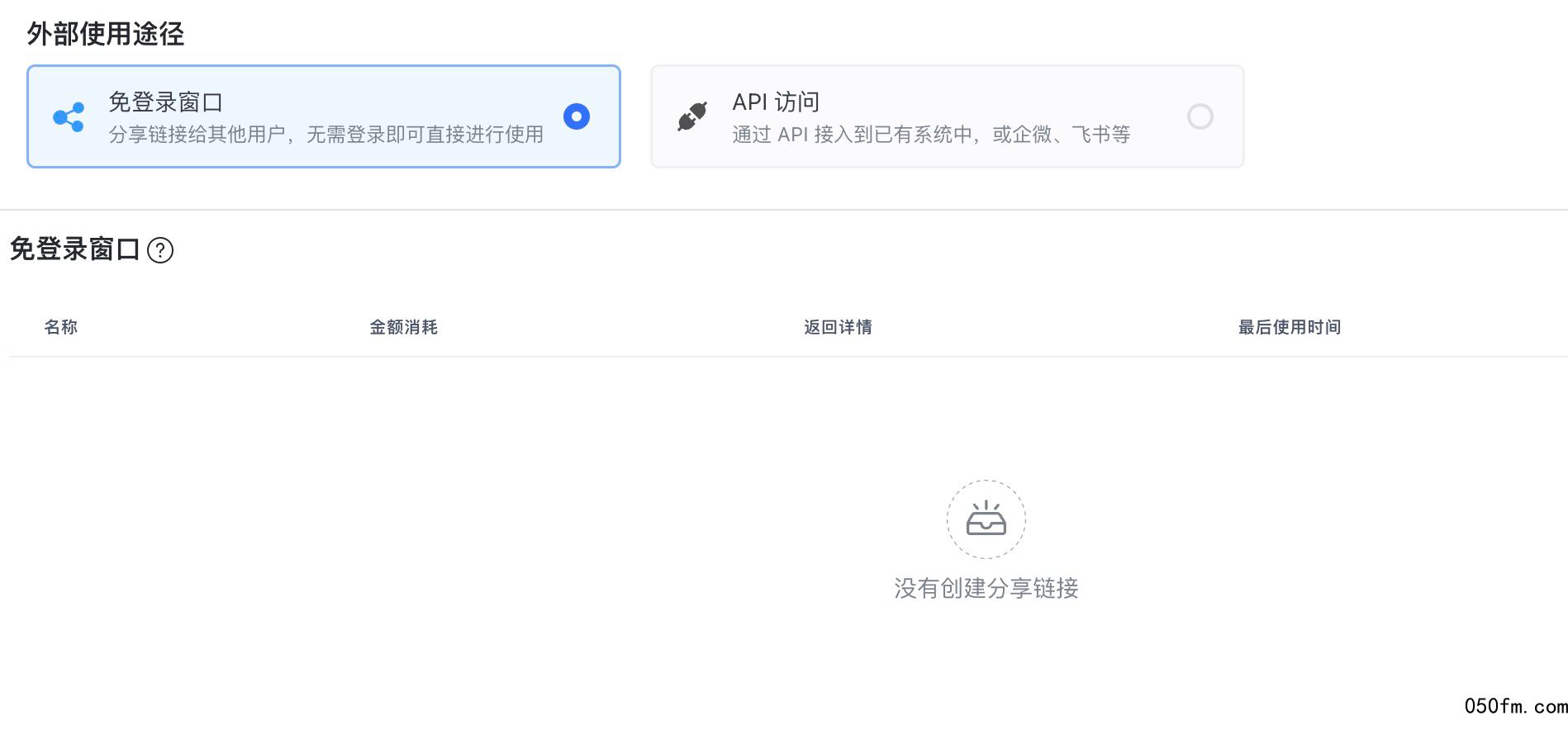Click the 通过 API 接入到已有系统中 description
The width and height of the screenshot is (1568, 730).
[x=931, y=135]
